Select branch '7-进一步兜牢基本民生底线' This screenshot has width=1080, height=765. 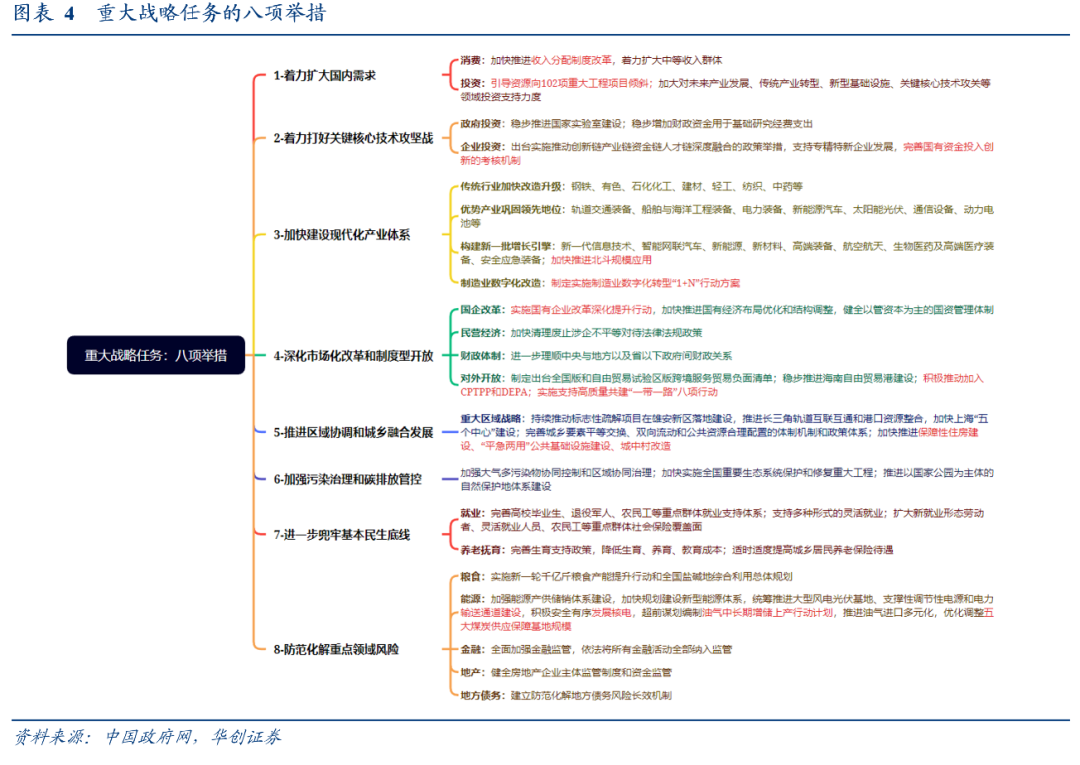pos(342,535)
